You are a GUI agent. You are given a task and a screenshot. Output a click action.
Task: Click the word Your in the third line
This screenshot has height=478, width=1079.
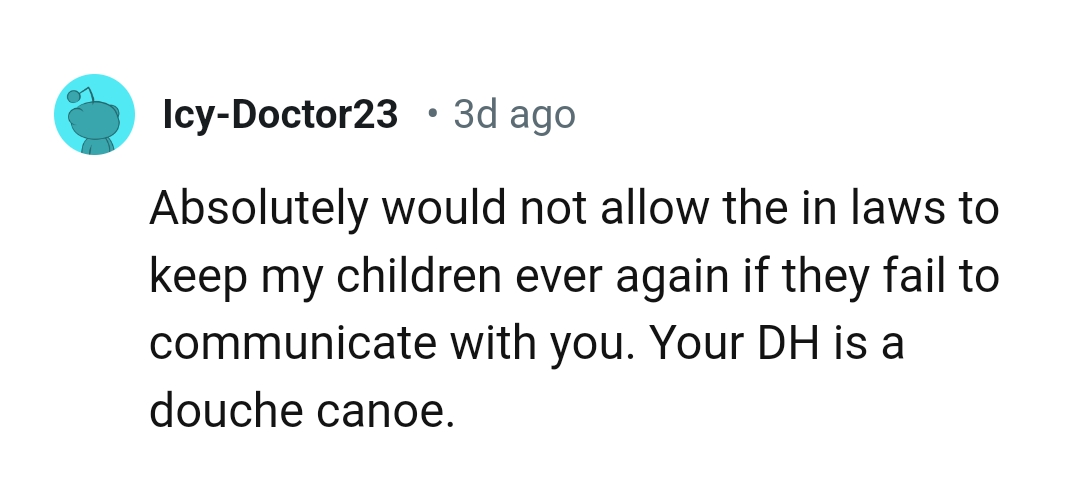pos(696,344)
